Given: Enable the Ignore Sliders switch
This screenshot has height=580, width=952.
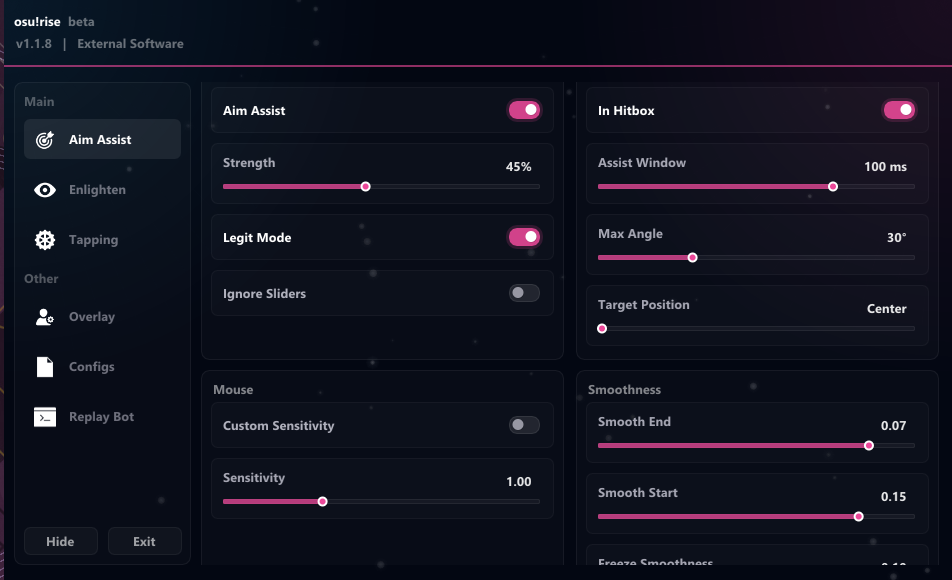Looking at the screenshot, I should pyautogui.click(x=524, y=293).
